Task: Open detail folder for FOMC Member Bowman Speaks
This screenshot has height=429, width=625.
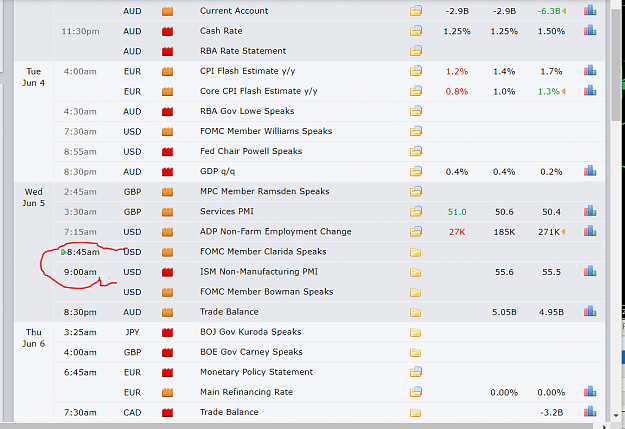Action: tap(415, 292)
